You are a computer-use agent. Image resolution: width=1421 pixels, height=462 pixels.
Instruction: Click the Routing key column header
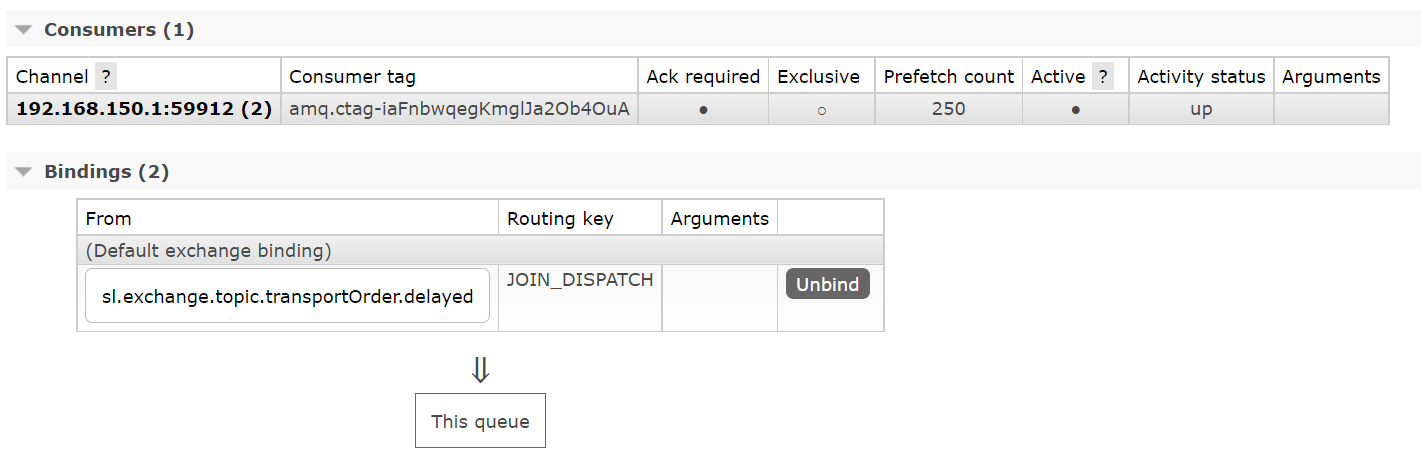[560, 218]
